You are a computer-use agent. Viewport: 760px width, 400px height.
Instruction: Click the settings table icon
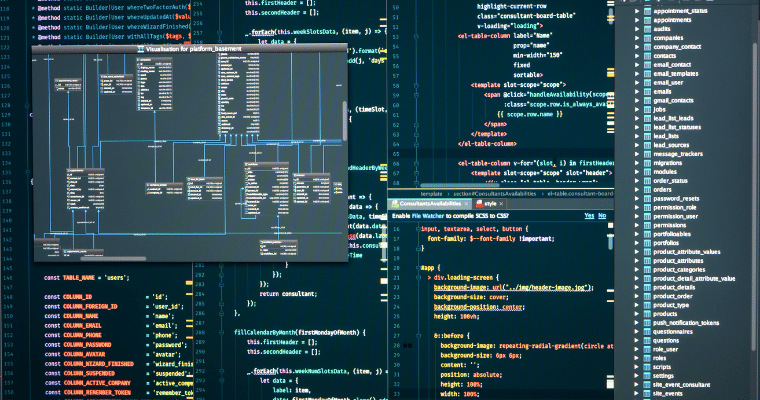(647, 376)
